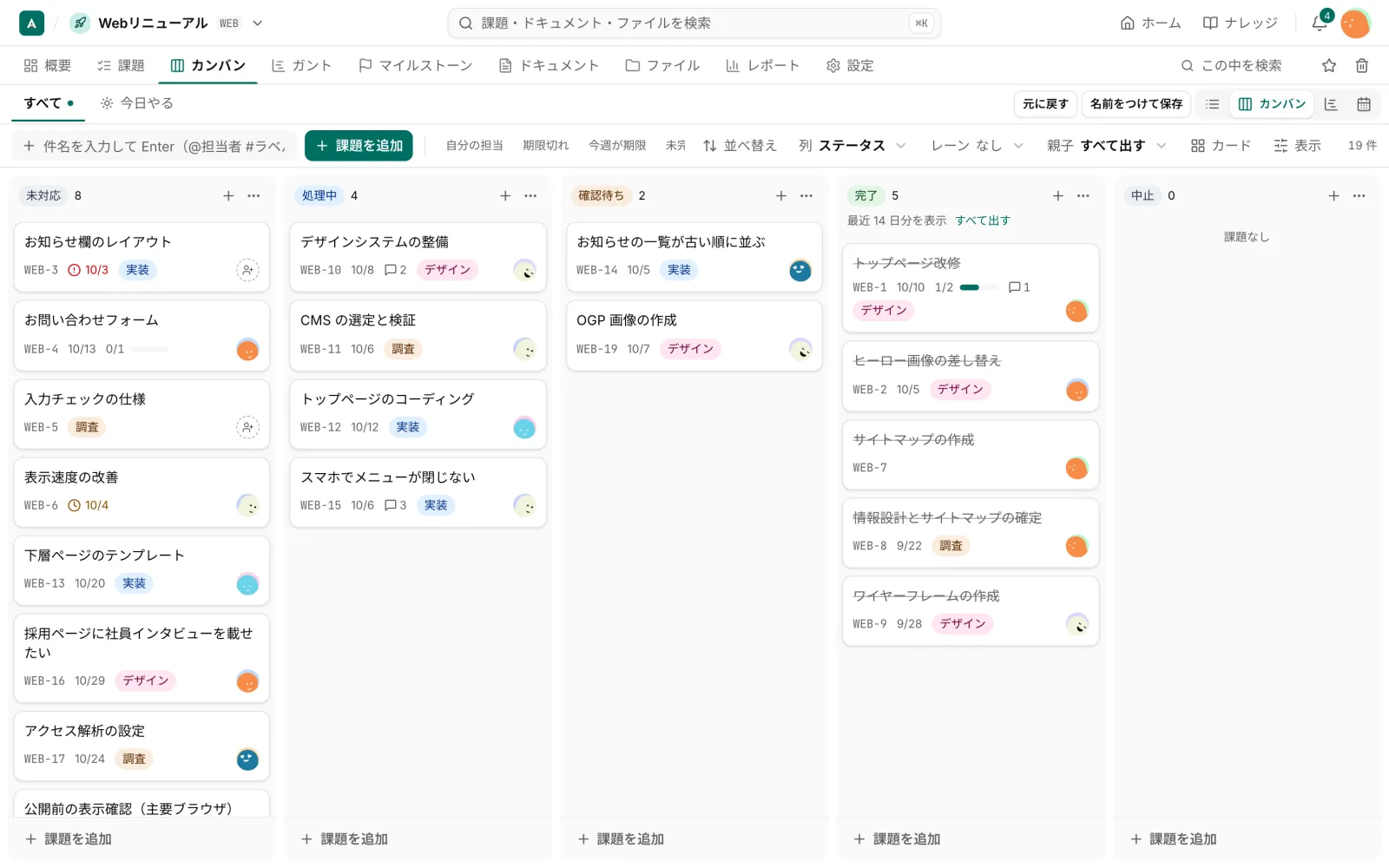Viewport: 1389px width, 868px height.
Task: Open comments on スマホでメニューが閉じない card
Action: (395, 505)
